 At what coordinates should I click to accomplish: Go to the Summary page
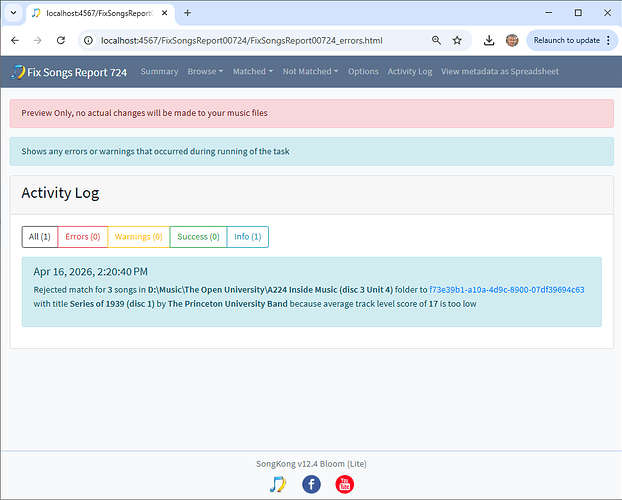159,72
